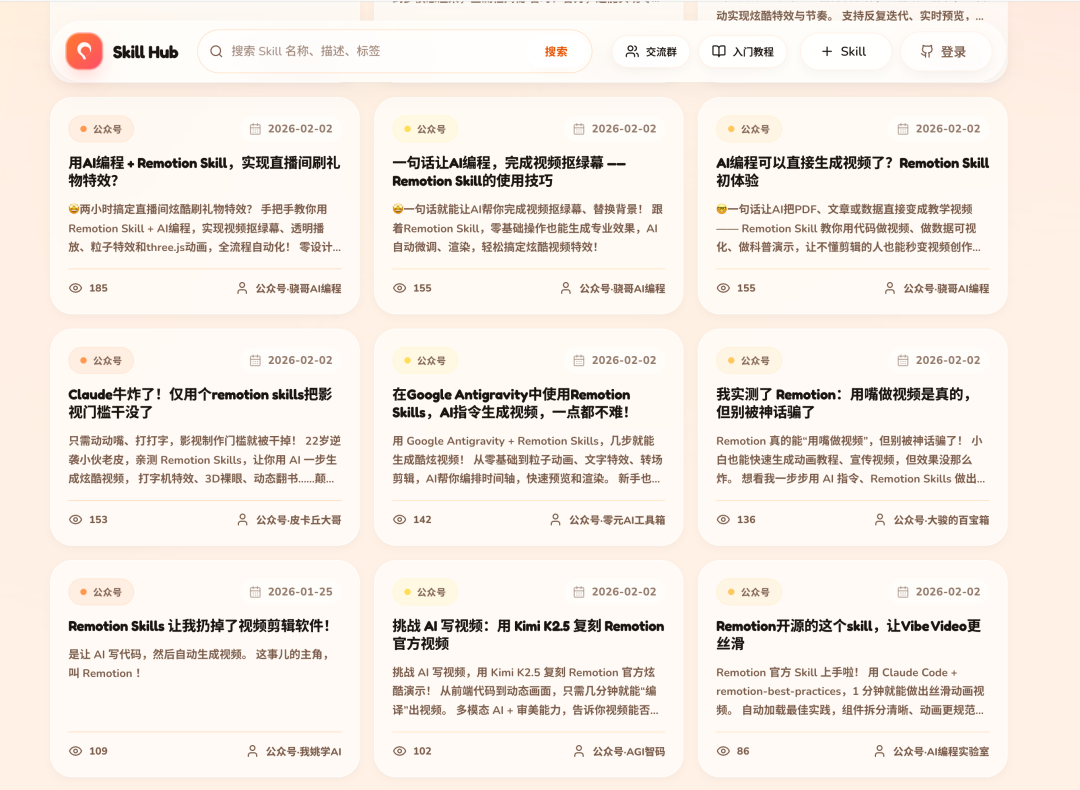
Task: Select 公众号 tag on Kimi K2.5 card
Action: 425,592
